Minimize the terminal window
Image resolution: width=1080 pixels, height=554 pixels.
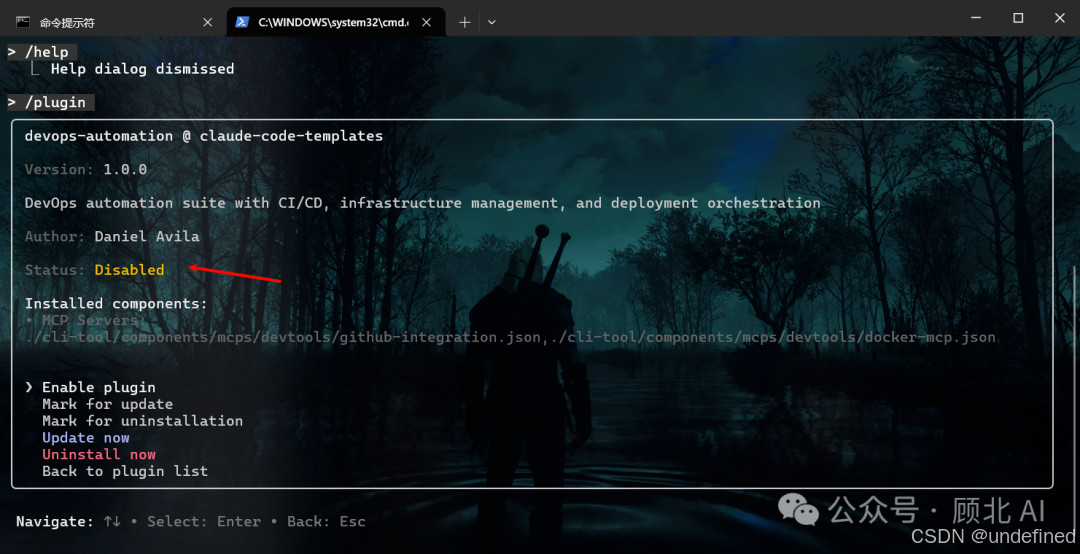976,18
